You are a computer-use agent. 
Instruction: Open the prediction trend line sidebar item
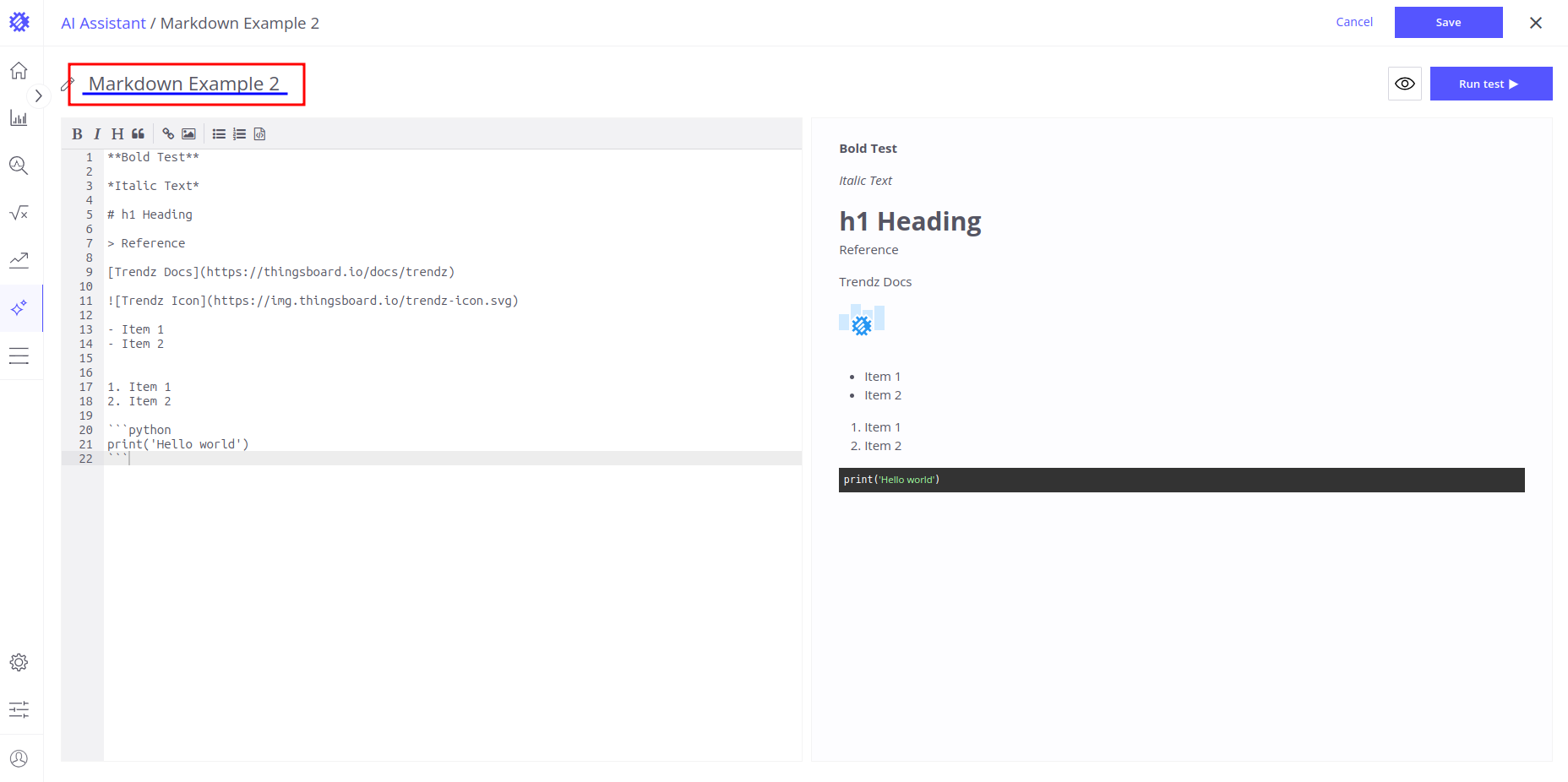click(x=19, y=260)
